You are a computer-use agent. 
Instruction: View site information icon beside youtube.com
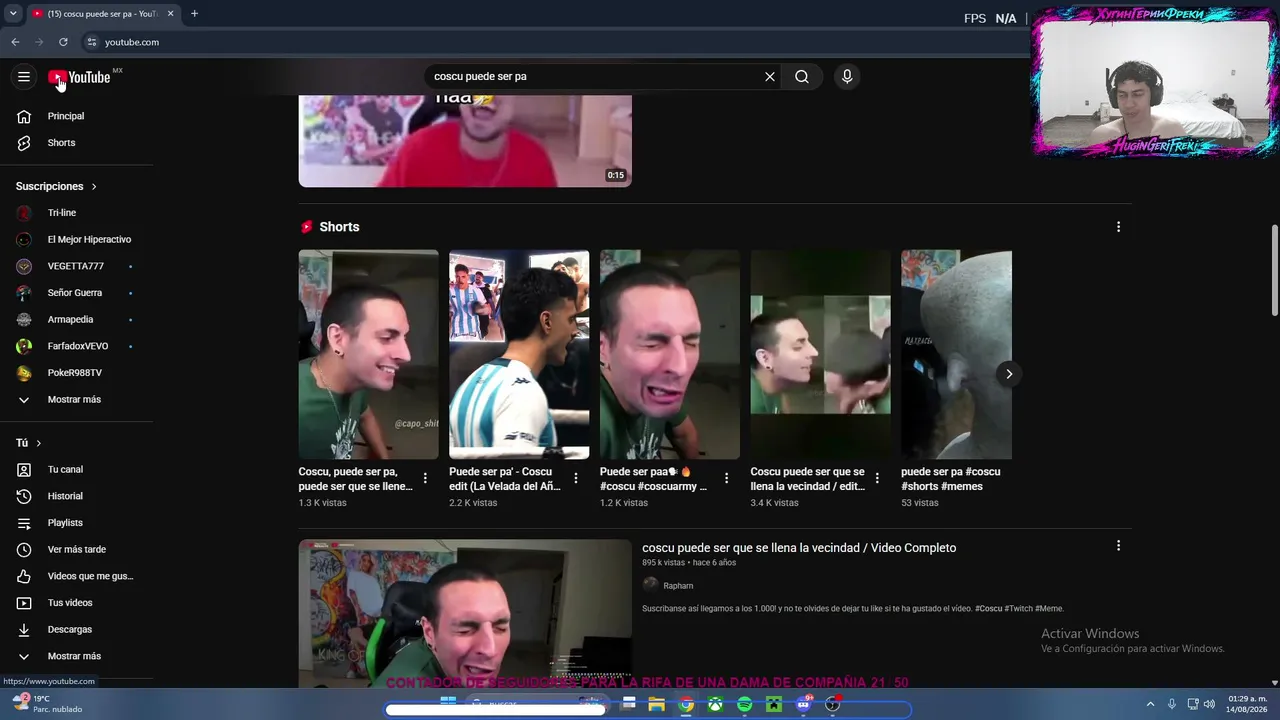coord(91,42)
